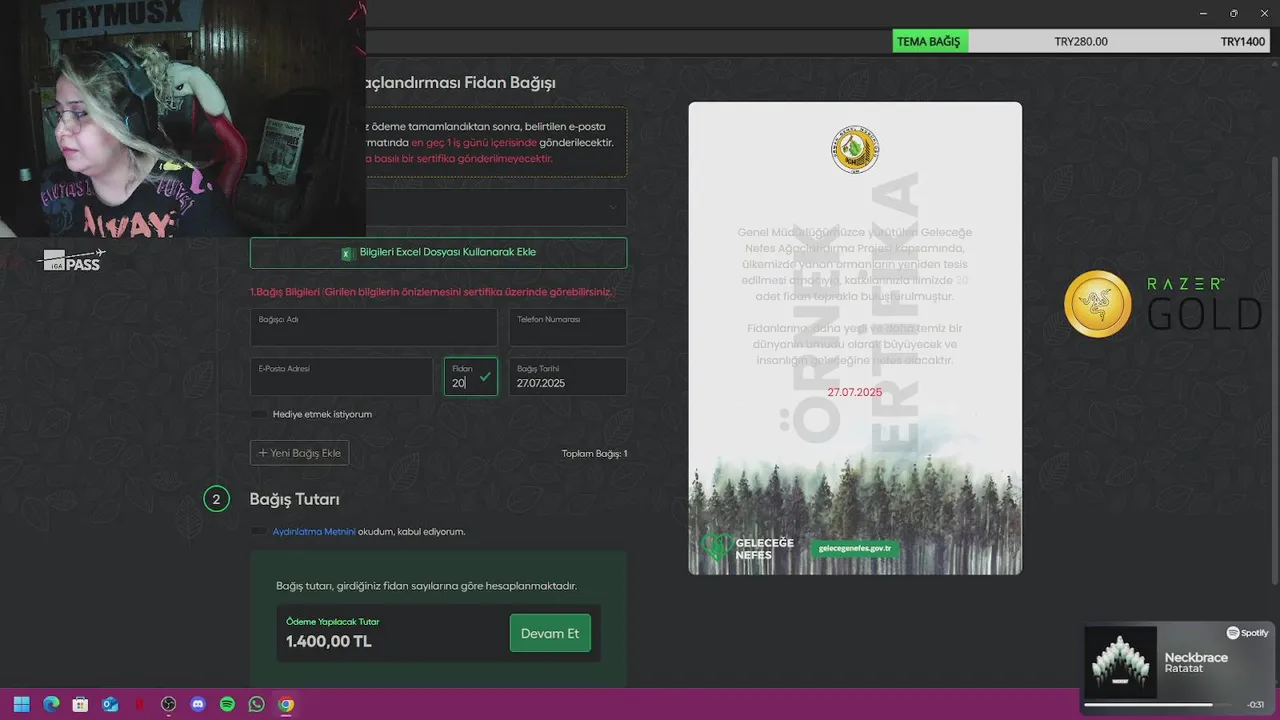Click the 'Toplam Bağış: 1' text

tap(594, 454)
